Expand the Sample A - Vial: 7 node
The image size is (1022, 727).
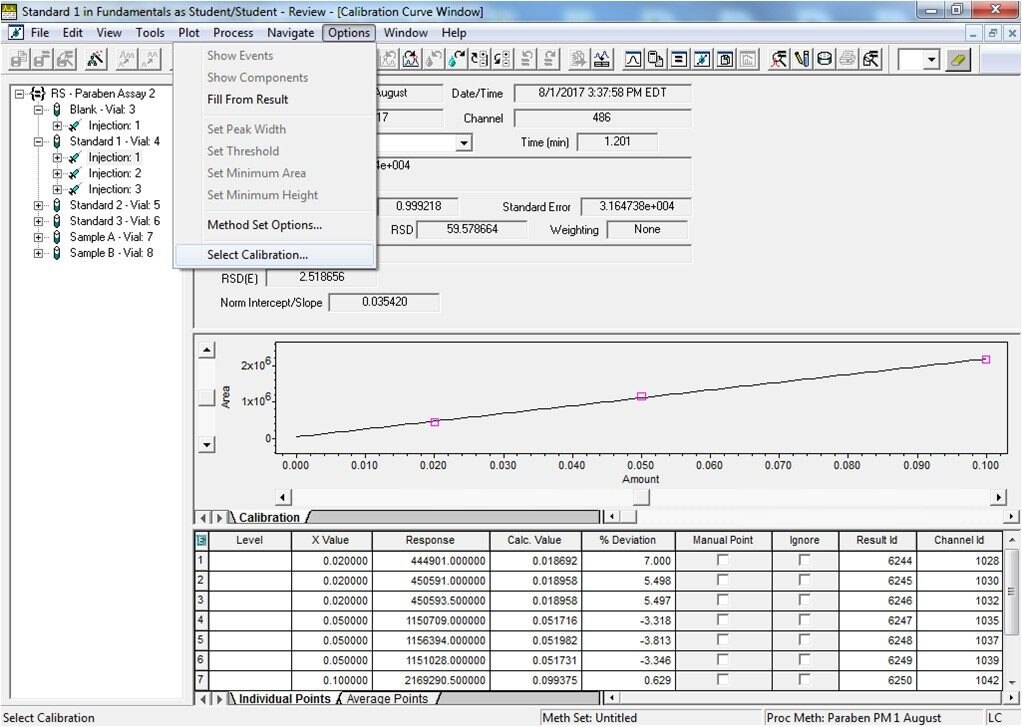pyautogui.click(x=38, y=237)
